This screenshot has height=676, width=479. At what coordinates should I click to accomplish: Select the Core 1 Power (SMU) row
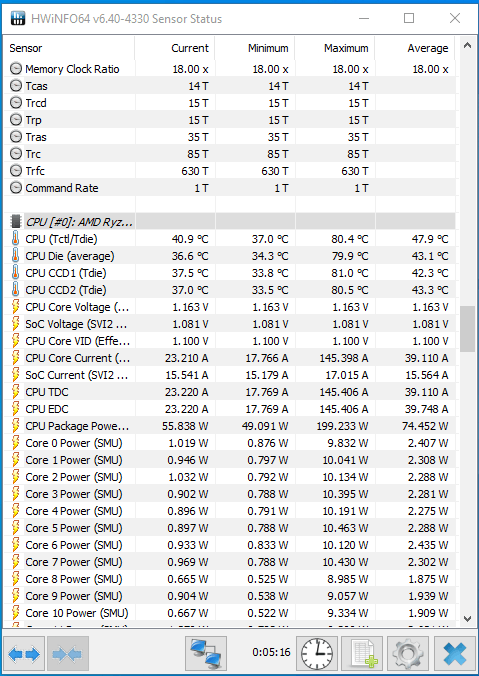(229, 460)
